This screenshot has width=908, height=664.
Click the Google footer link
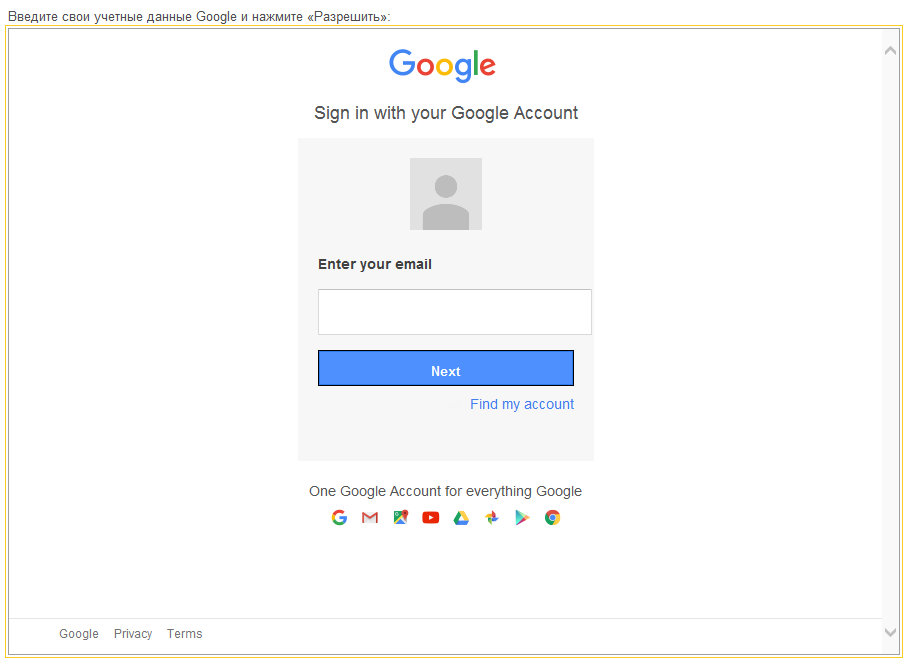click(79, 633)
